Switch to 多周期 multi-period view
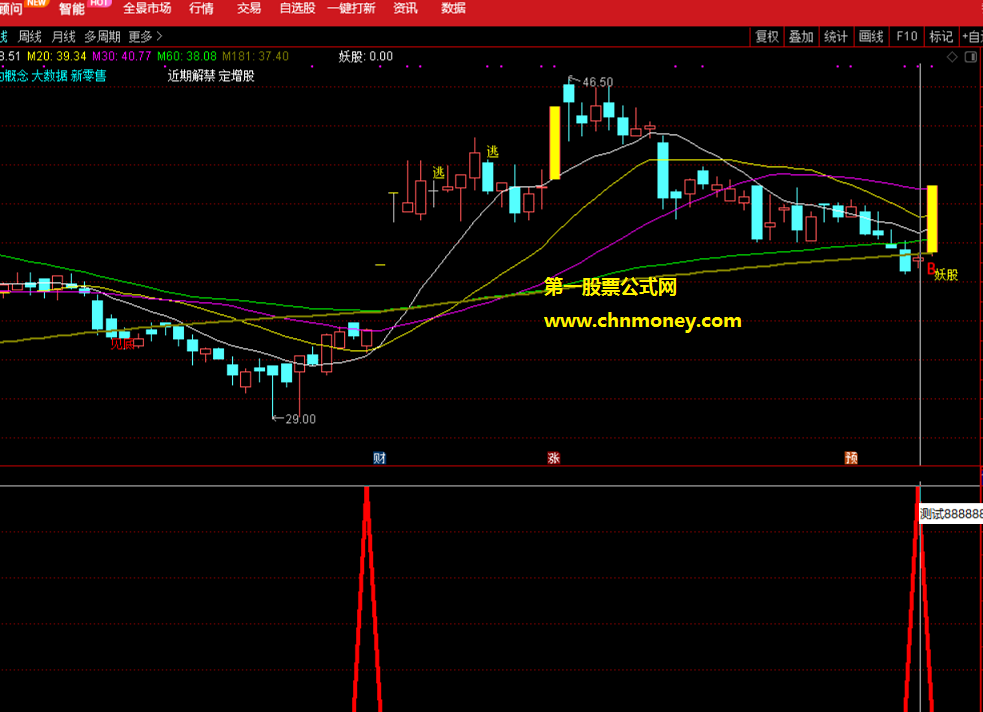Screen dimensions: 983x712 102,37
